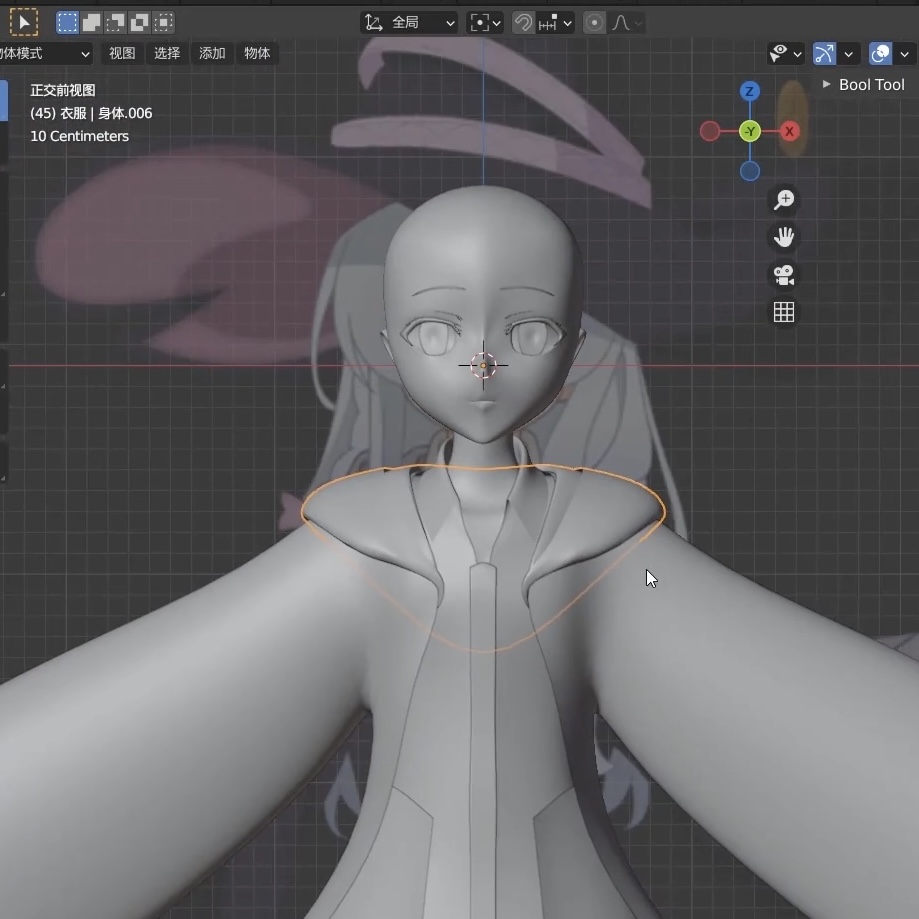The width and height of the screenshot is (919, 919).
Task: Open the 选择 menu
Action: (167, 53)
